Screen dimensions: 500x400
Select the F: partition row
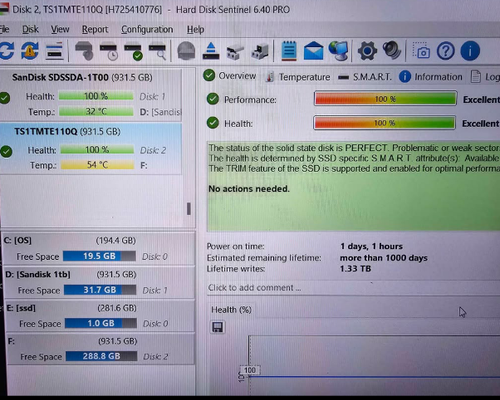(101, 349)
